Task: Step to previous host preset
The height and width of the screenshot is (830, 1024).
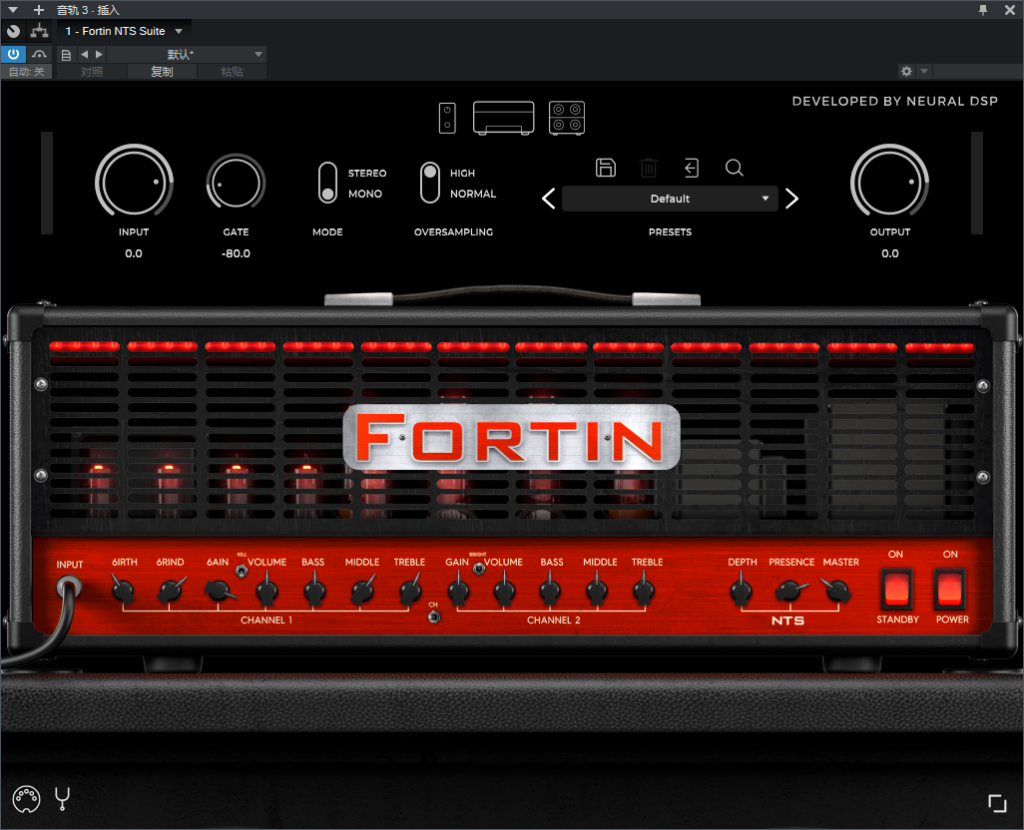Action: point(84,54)
